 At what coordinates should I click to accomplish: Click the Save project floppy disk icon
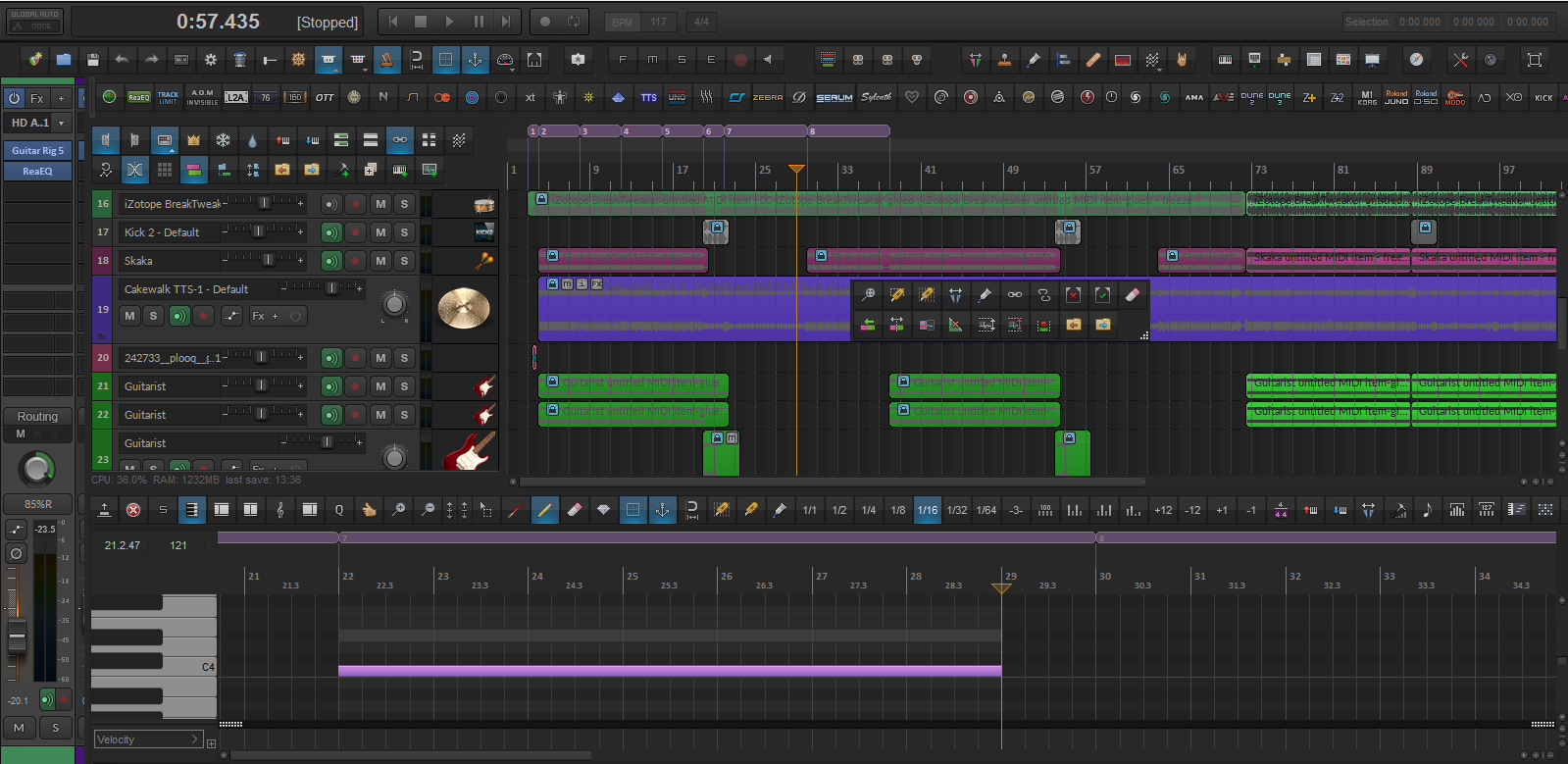pyautogui.click(x=92, y=60)
